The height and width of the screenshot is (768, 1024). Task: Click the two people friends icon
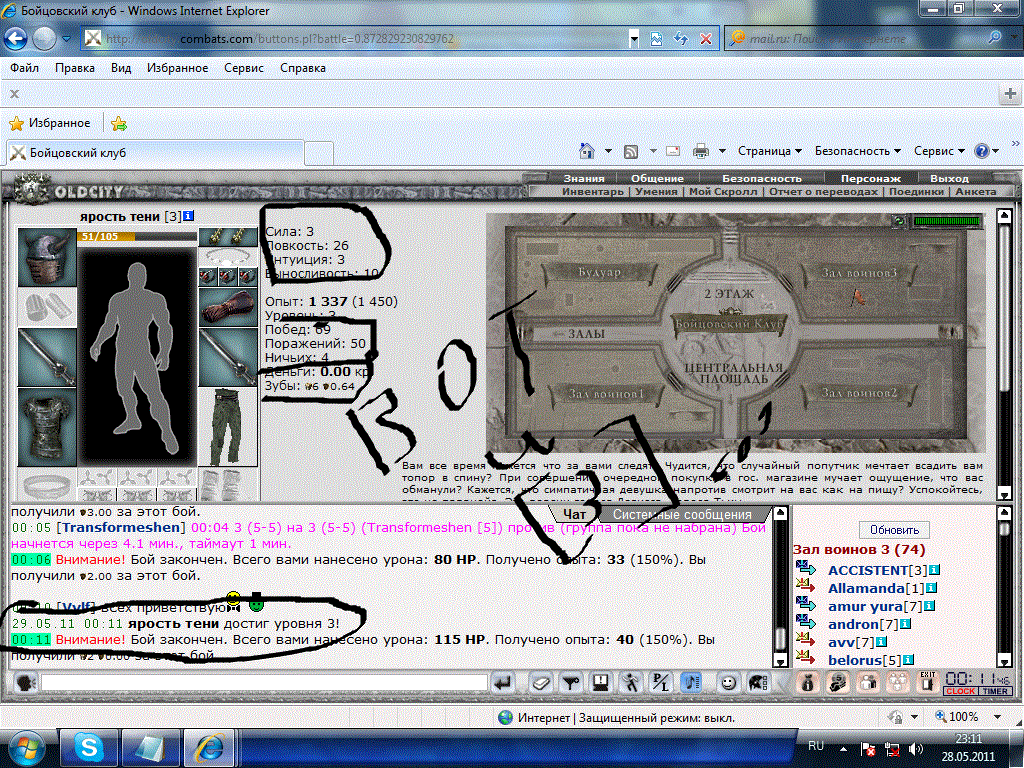(868, 683)
